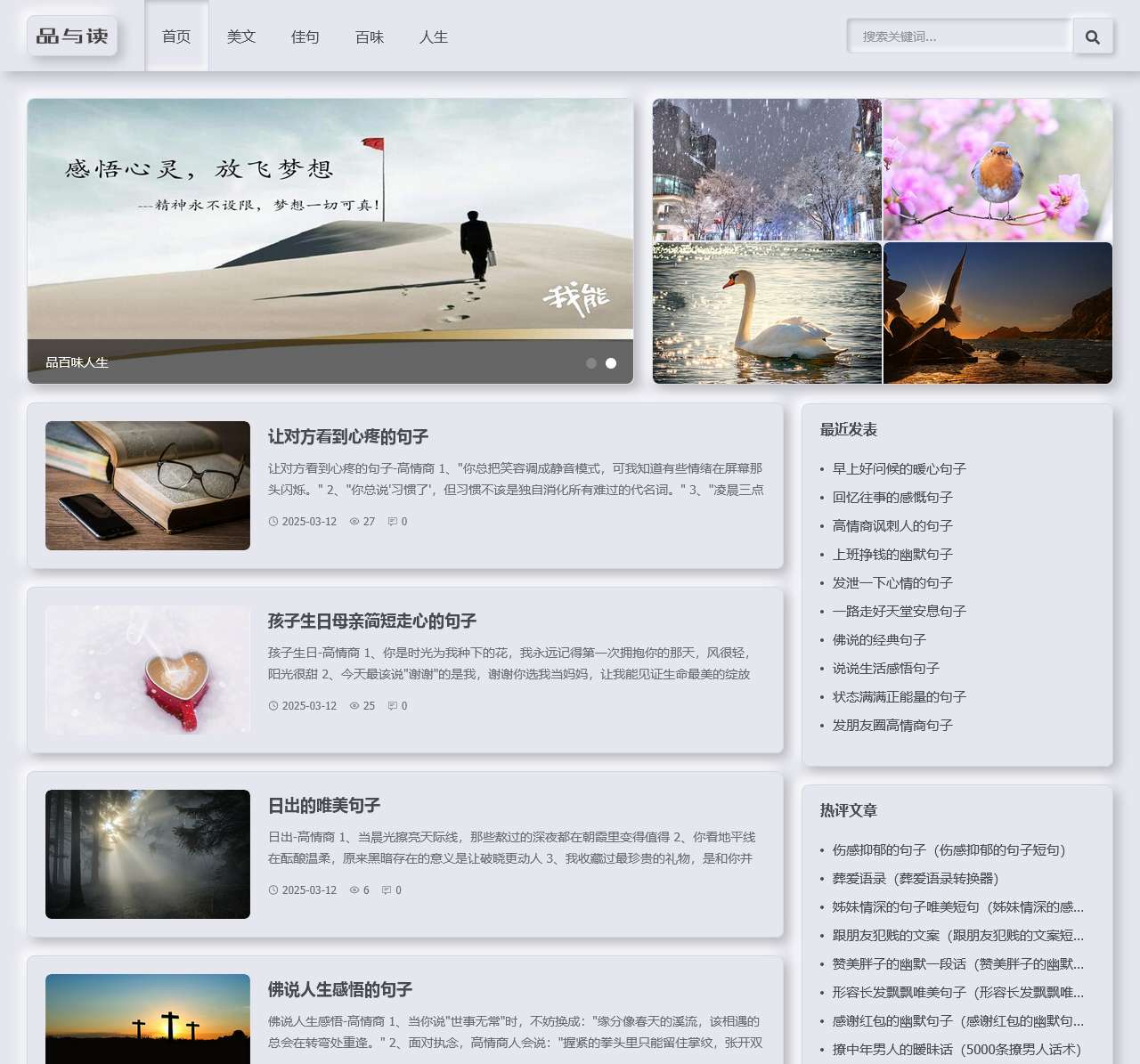
Task: Click the thumbnail image of 日出的唯美句子
Action: click(x=147, y=854)
